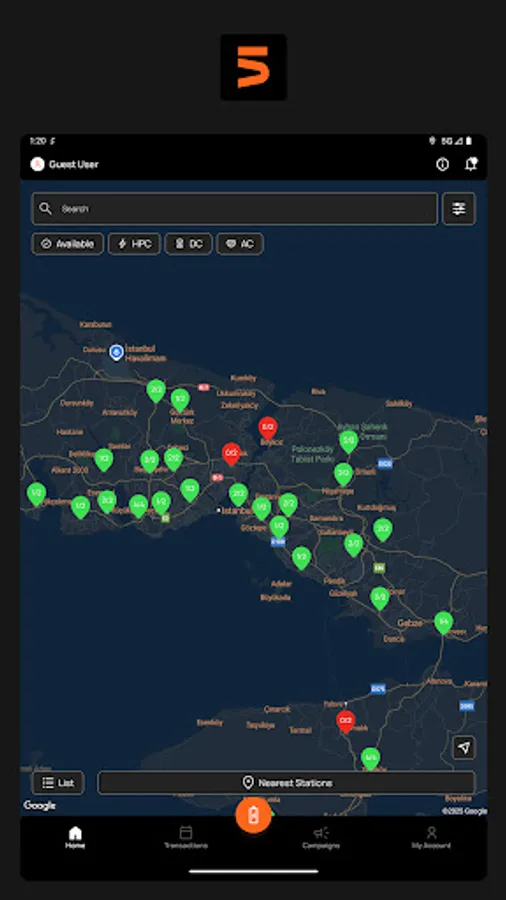The image size is (506, 900).
Task: Select the red pin near Yalova
Action: [345, 721]
